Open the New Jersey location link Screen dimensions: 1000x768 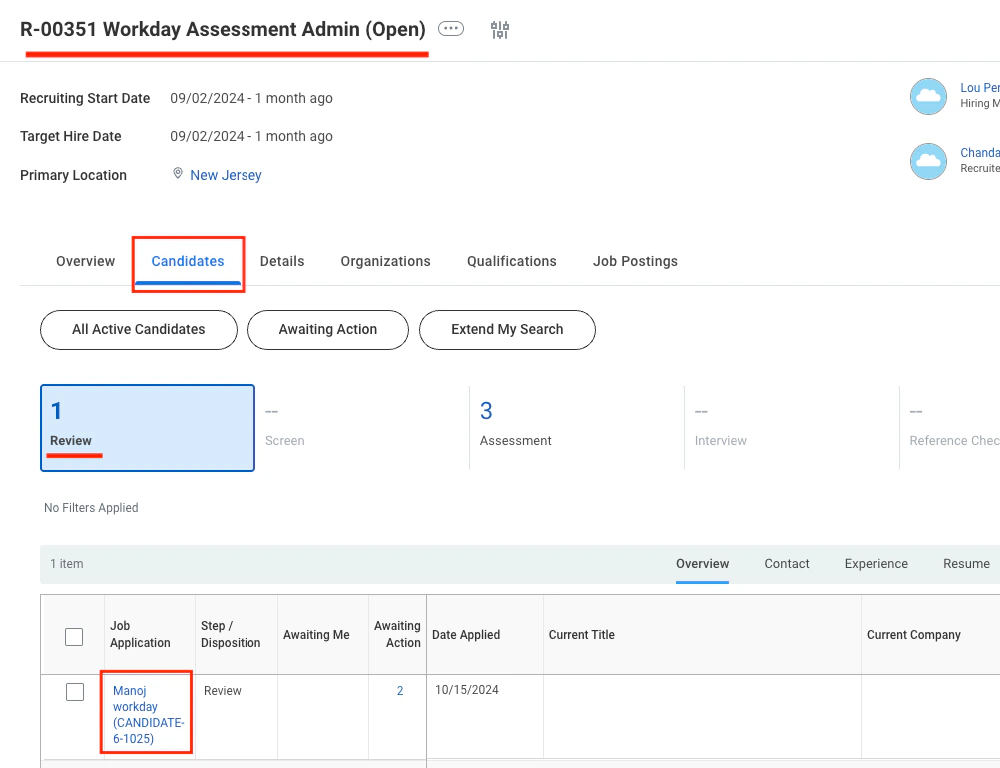pyautogui.click(x=226, y=175)
